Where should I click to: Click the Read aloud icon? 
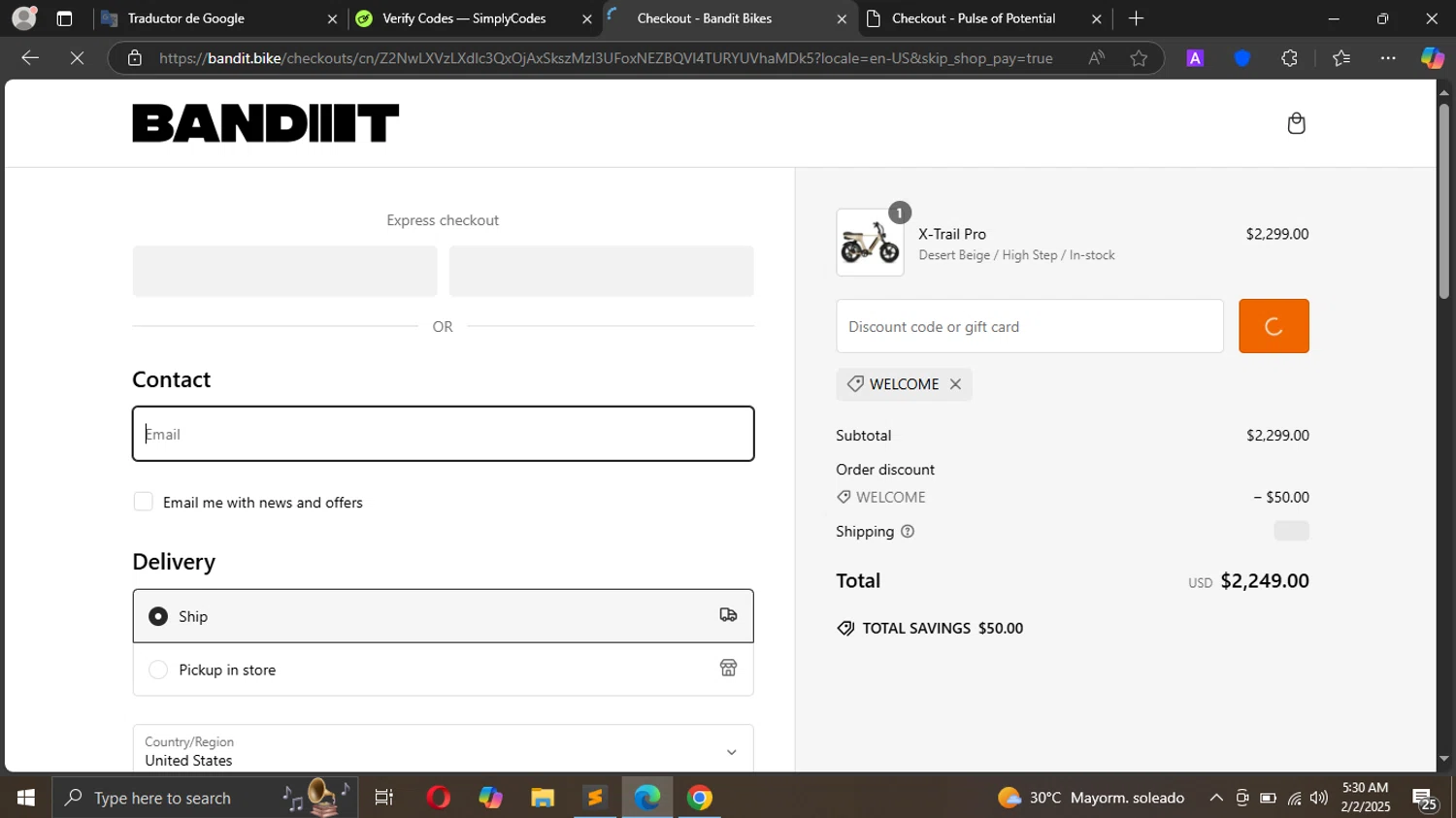pos(1096,58)
